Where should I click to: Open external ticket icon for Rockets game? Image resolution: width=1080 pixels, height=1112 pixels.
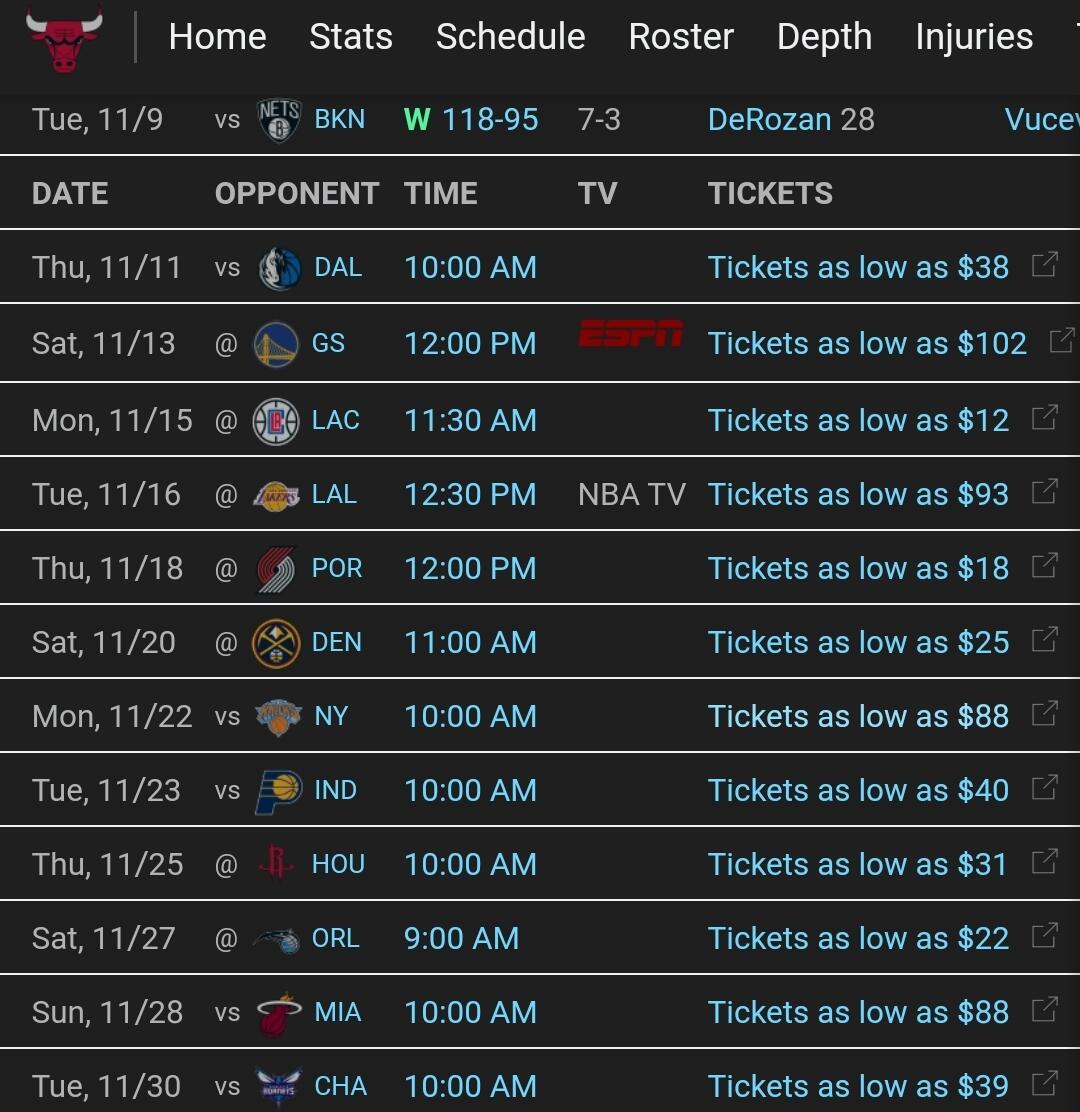[x=1044, y=861]
